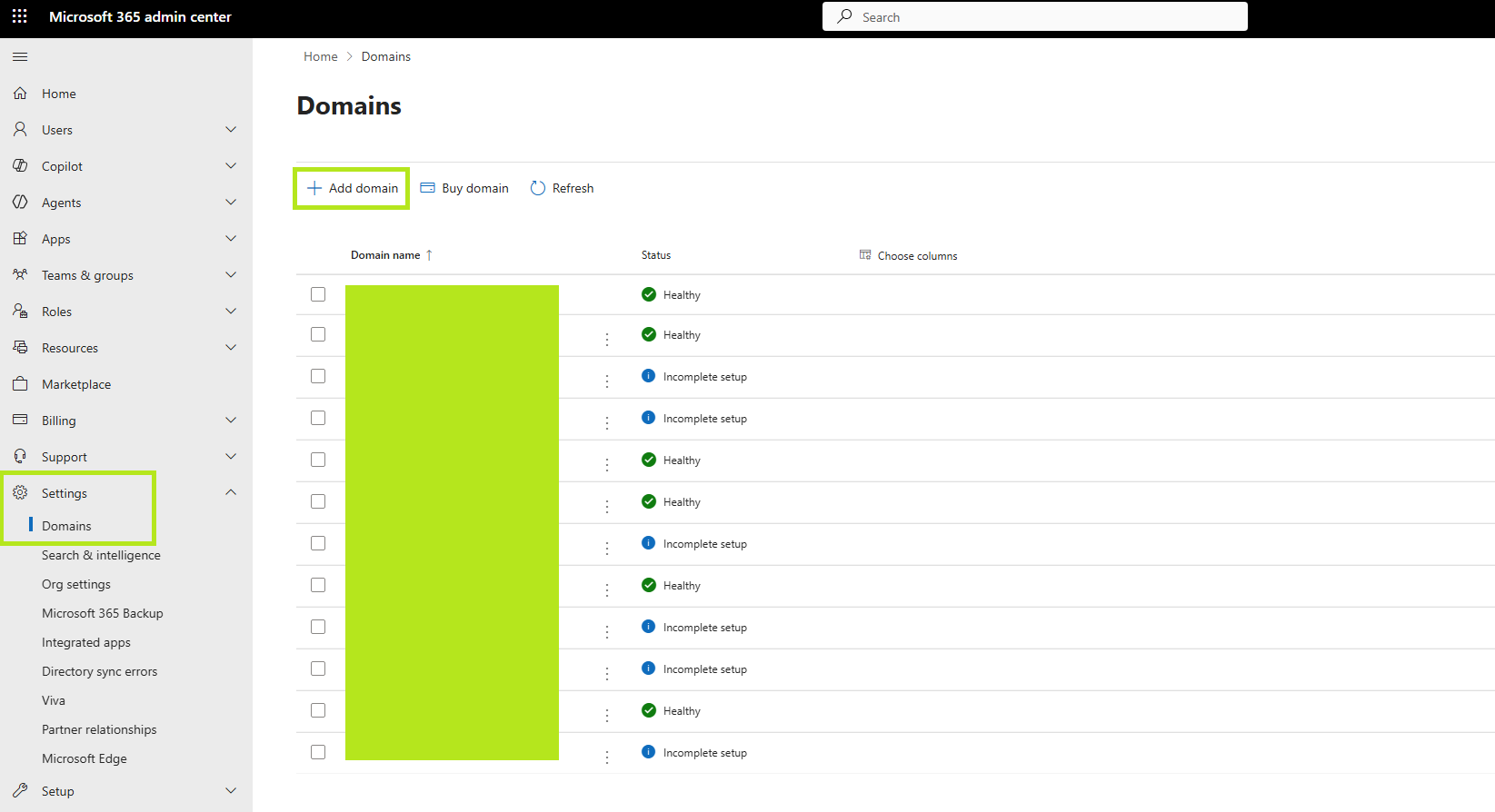Click the Buy domain button
The width and height of the screenshot is (1495, 812).
pyautogui.click(x=464, y=188)
